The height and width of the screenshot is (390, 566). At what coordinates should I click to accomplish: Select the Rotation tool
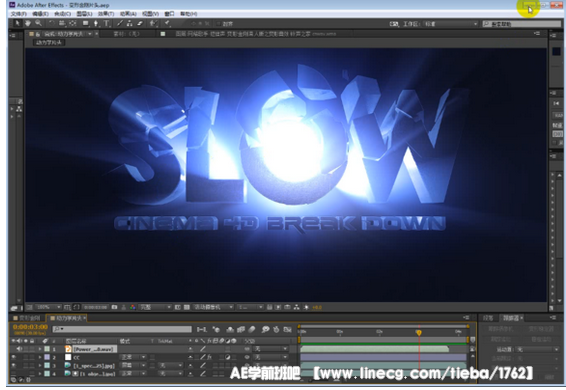coord(51,23)
